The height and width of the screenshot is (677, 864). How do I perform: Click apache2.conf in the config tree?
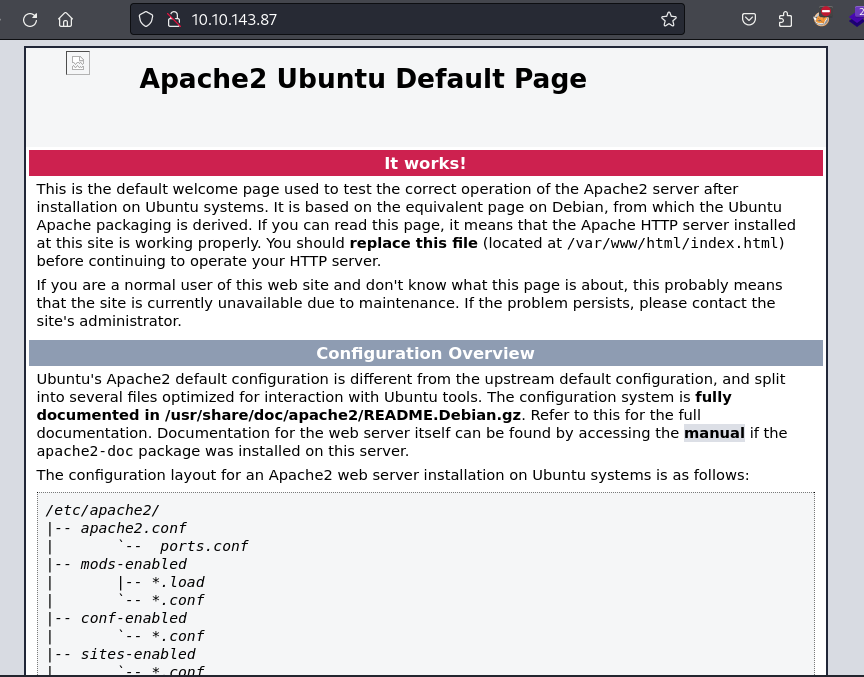(133, 528)
